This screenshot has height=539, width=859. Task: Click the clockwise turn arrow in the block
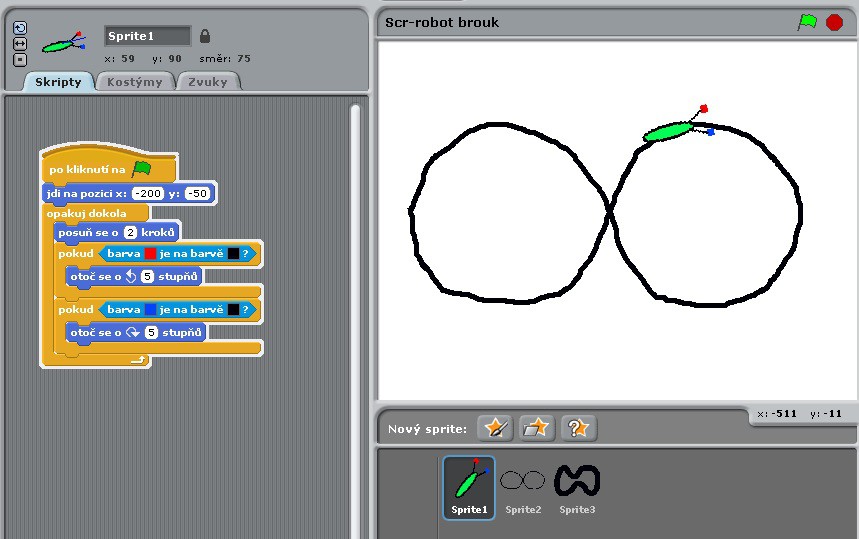130,332
